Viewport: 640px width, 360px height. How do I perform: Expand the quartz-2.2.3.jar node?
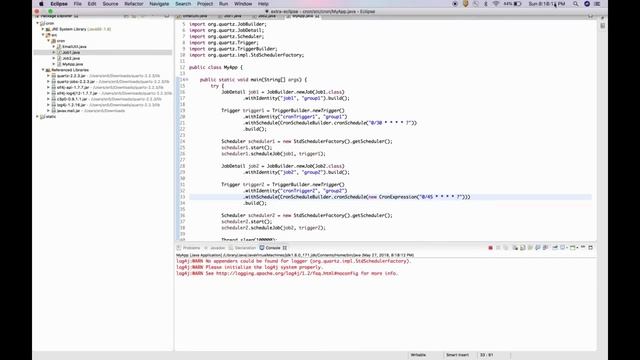(x=48, y=76)
